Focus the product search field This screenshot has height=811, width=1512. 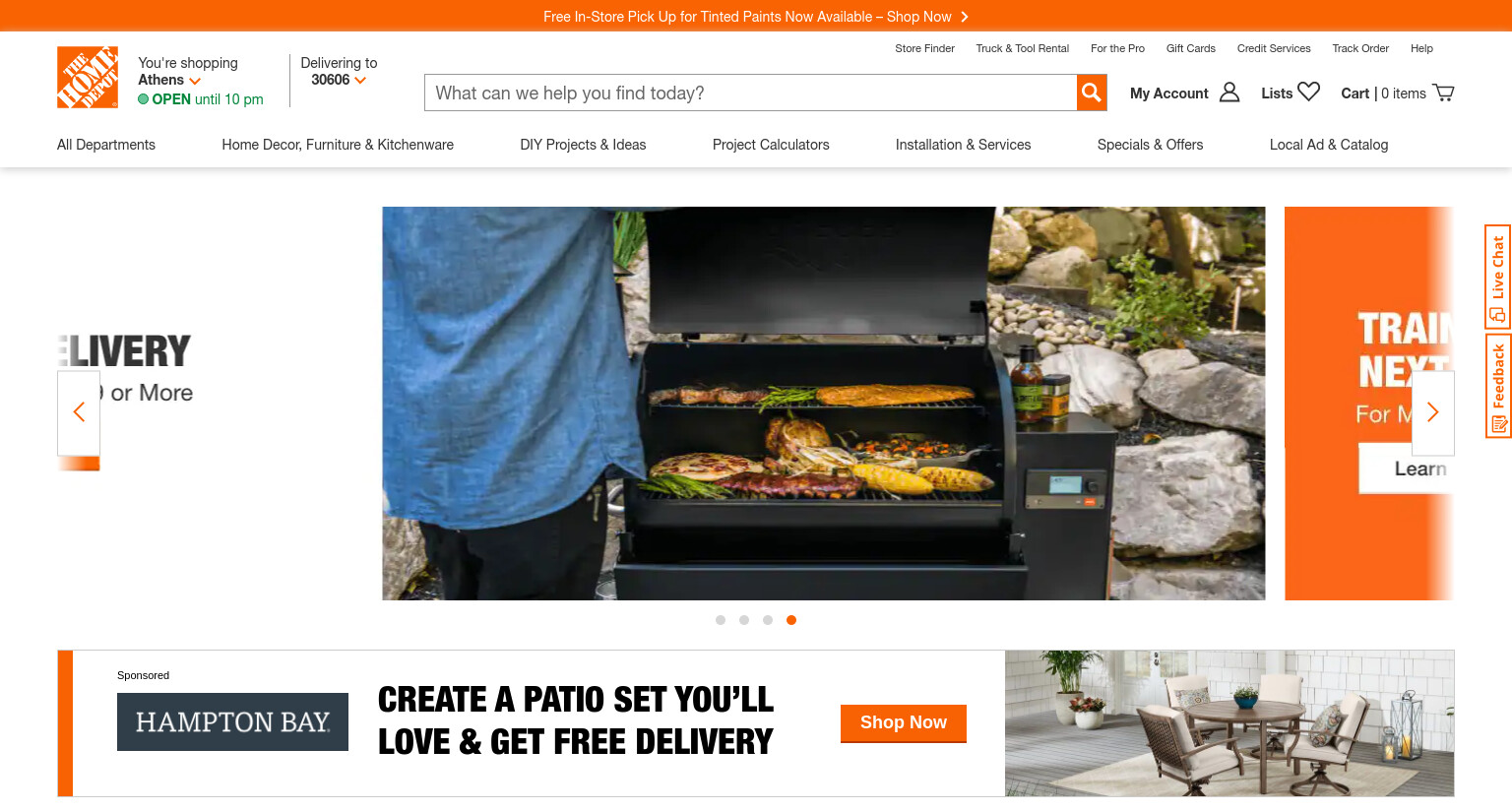click(751, 93)
